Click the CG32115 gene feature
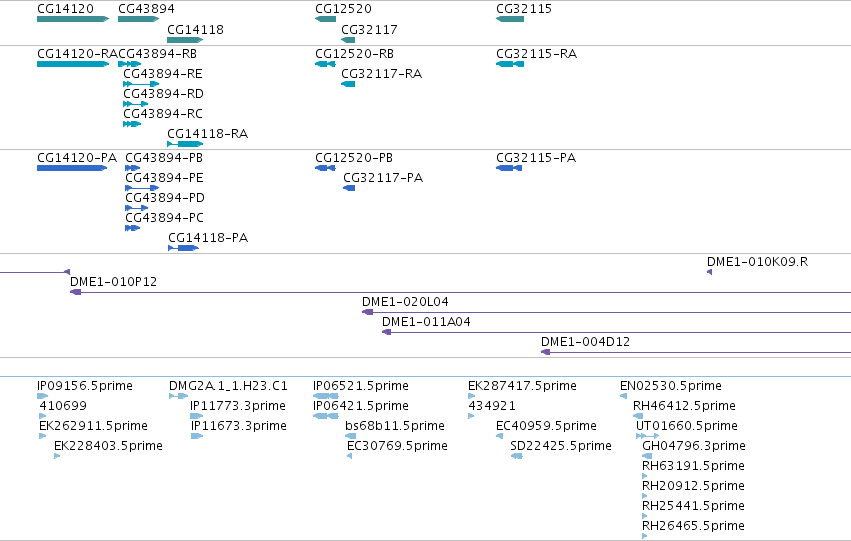851x541 pixels. point(510,19)
